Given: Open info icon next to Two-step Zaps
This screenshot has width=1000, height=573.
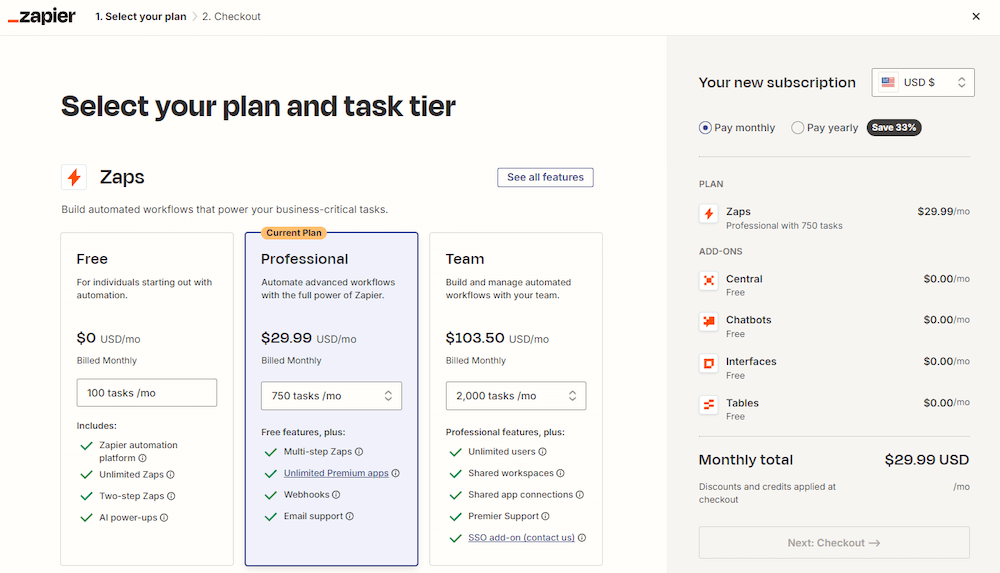Looking at the screenshot, I should click(171, 496).
